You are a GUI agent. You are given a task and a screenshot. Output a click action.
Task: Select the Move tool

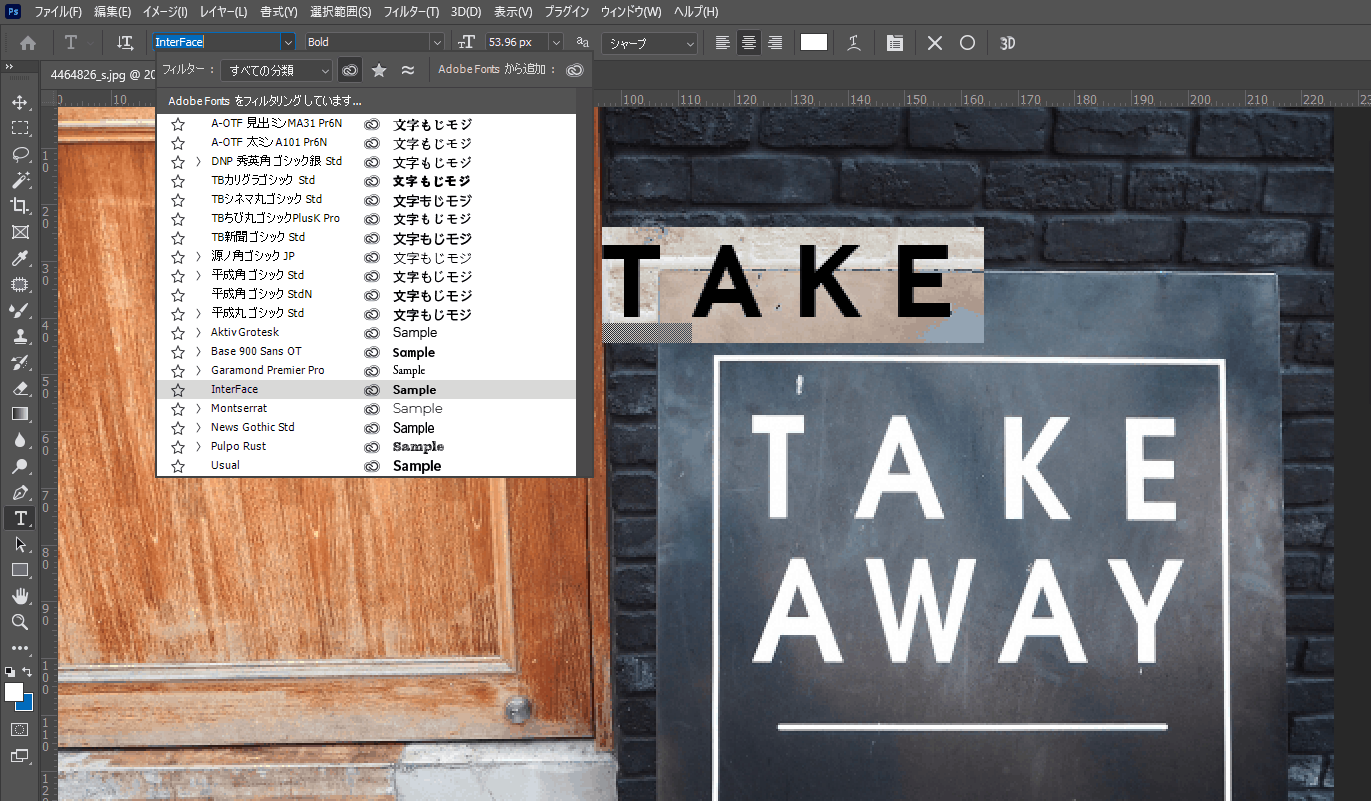(19, 103)
